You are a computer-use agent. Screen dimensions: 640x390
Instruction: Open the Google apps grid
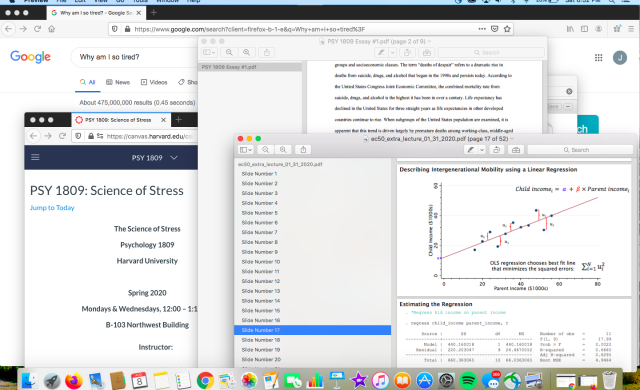[x=598, y=58]
